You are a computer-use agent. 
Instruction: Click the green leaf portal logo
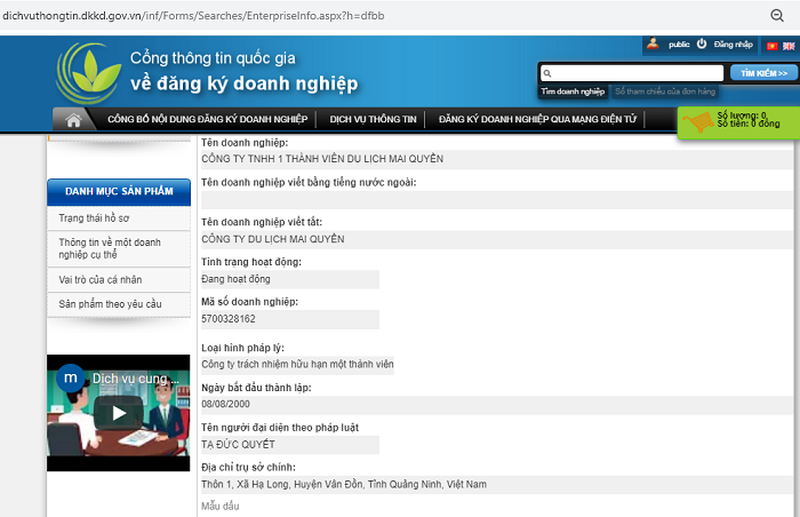[89, 71]
